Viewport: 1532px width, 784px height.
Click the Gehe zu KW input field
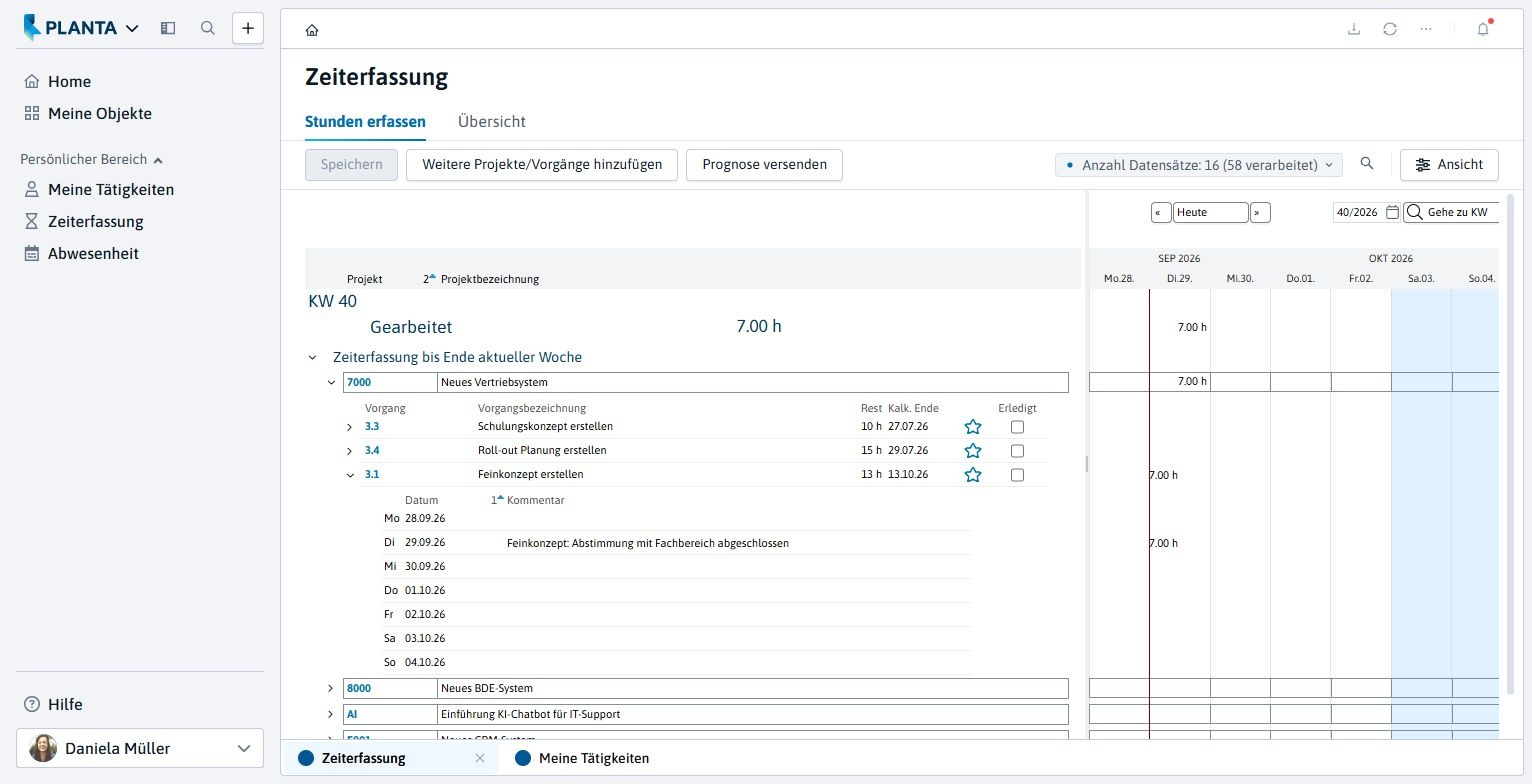[x=1451, y=212]
